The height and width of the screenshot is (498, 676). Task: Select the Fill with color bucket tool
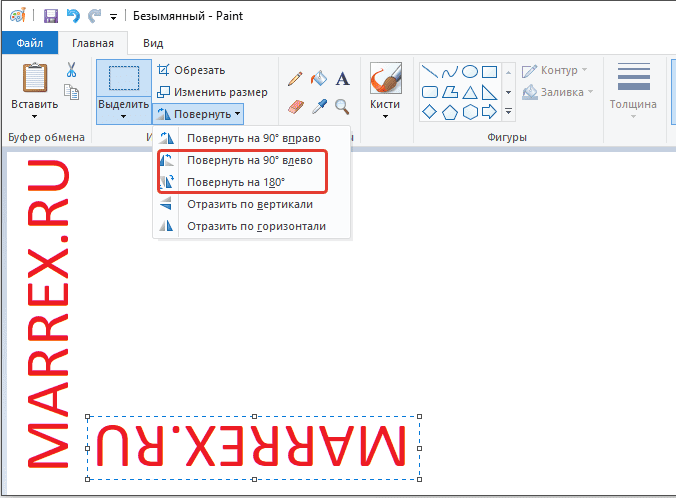tap(319, 78)
